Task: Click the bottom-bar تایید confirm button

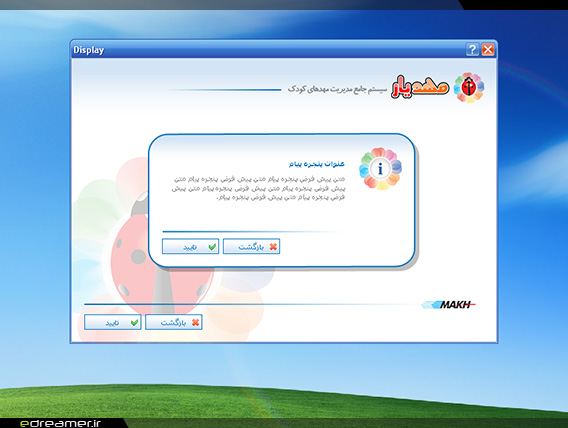Action: [x=112, y=322]
